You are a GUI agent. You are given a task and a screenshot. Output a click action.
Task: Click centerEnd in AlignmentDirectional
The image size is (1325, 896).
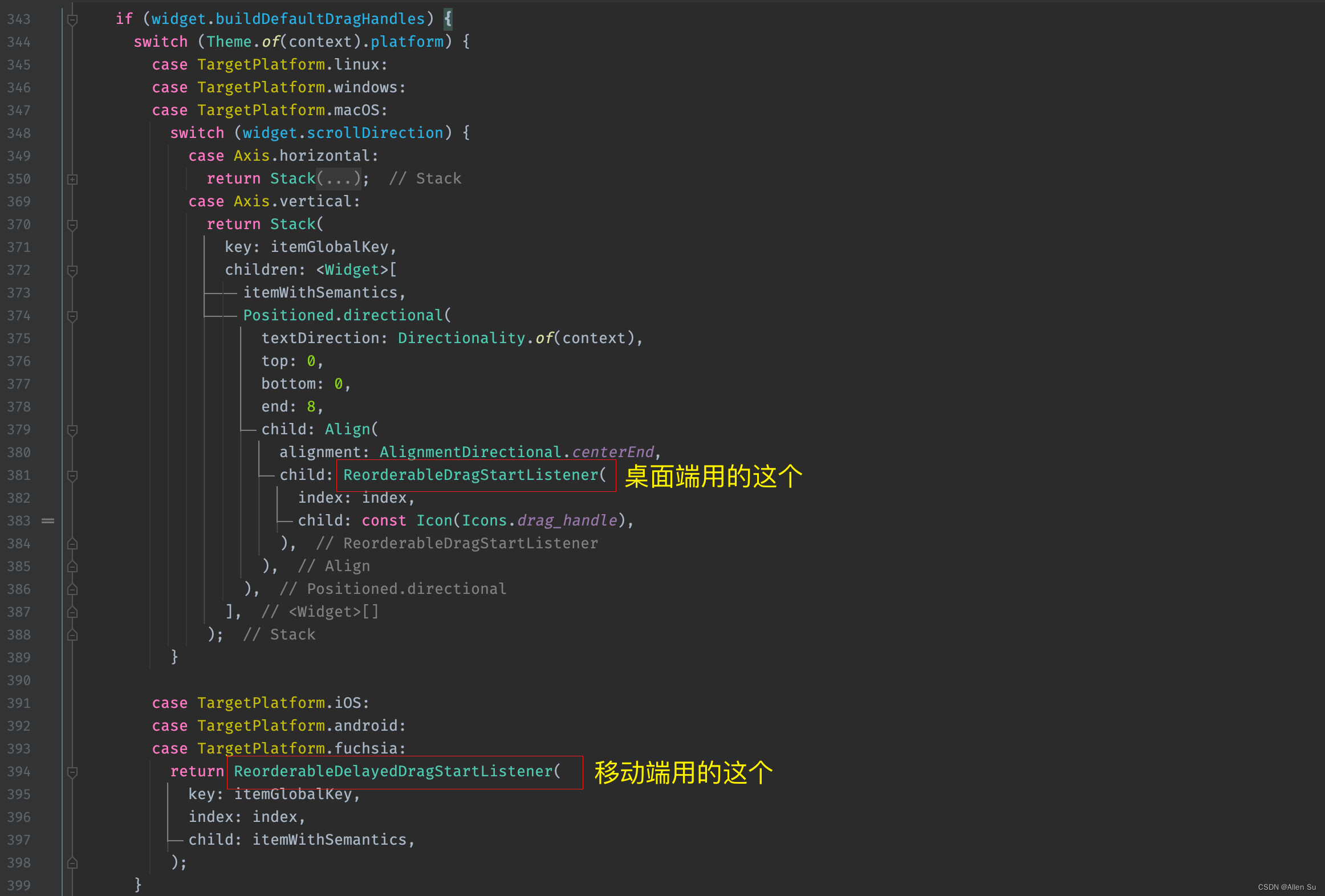[612, 453]
